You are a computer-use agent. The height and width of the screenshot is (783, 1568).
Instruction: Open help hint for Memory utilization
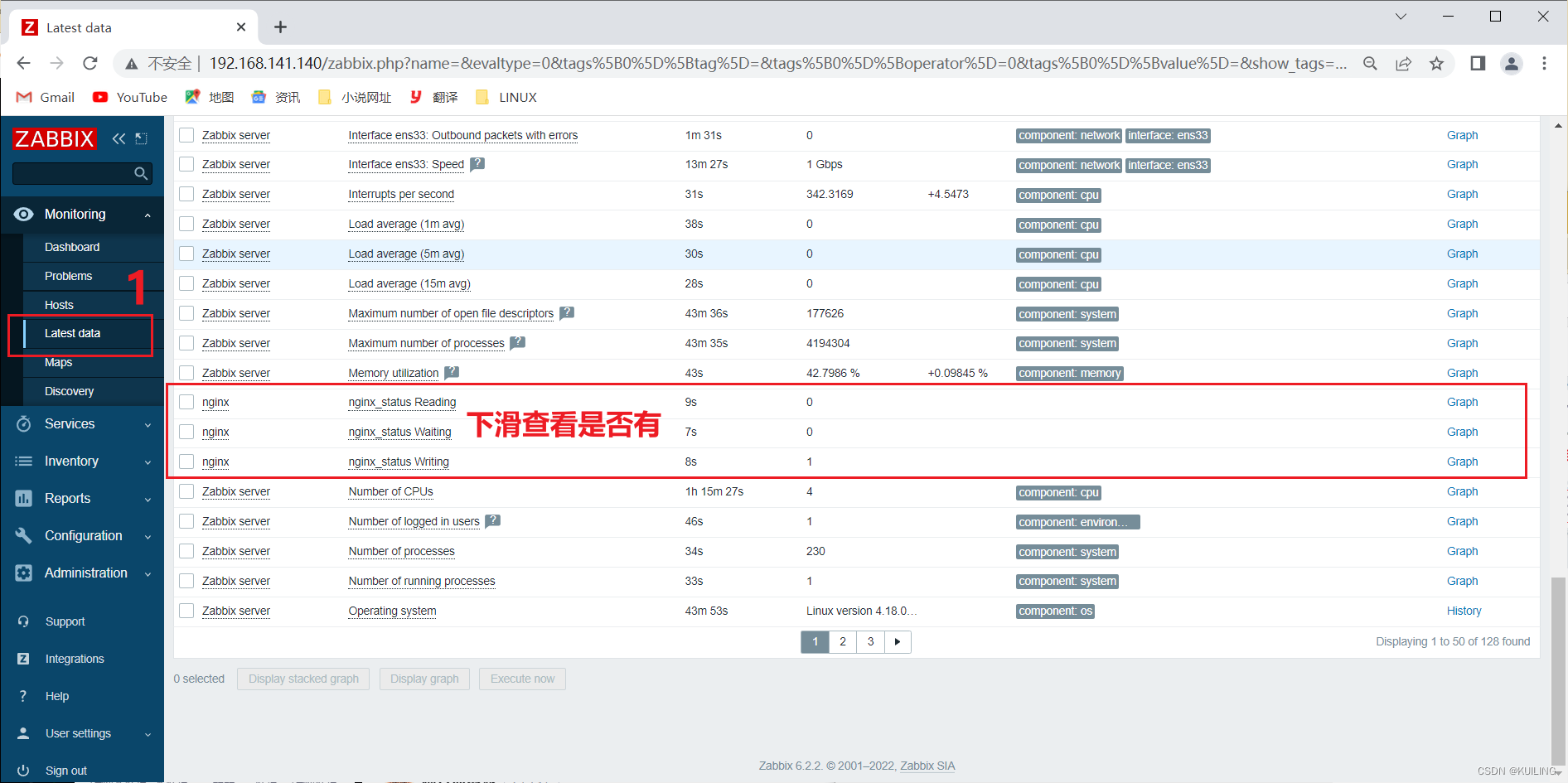(452, 373)
